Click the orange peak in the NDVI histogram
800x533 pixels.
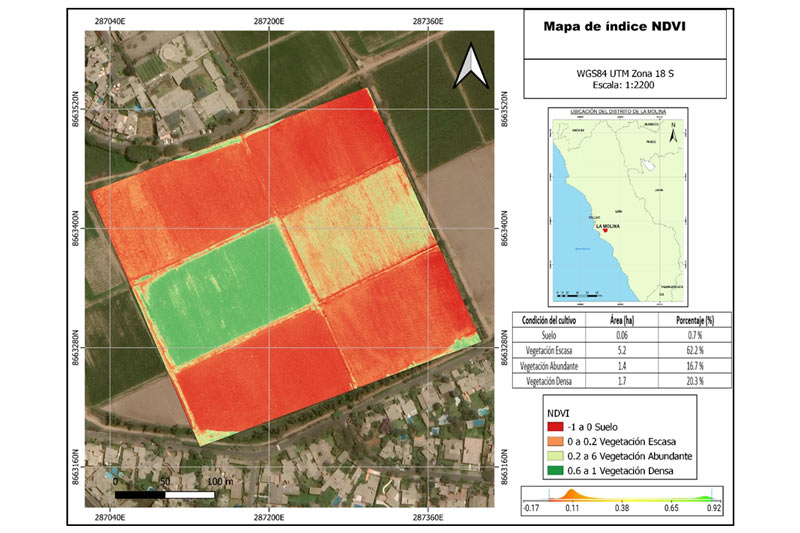click(570, 493)
